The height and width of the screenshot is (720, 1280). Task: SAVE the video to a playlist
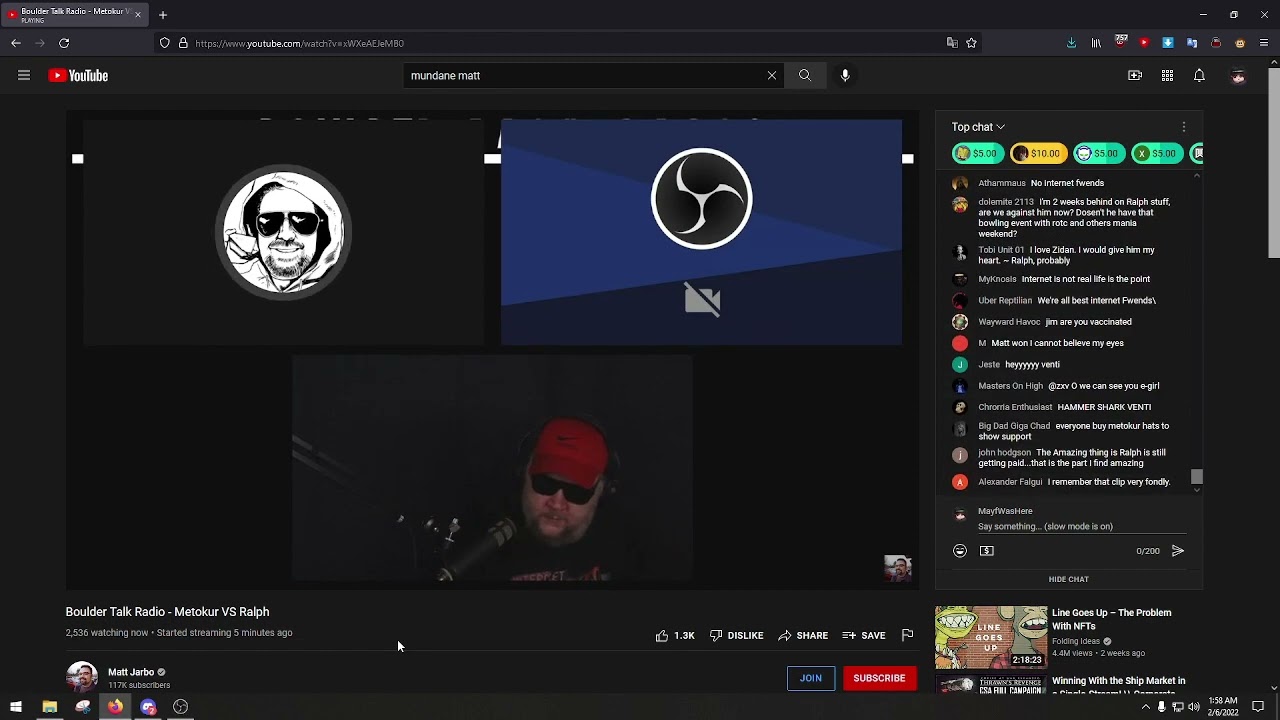click(864, 635)
